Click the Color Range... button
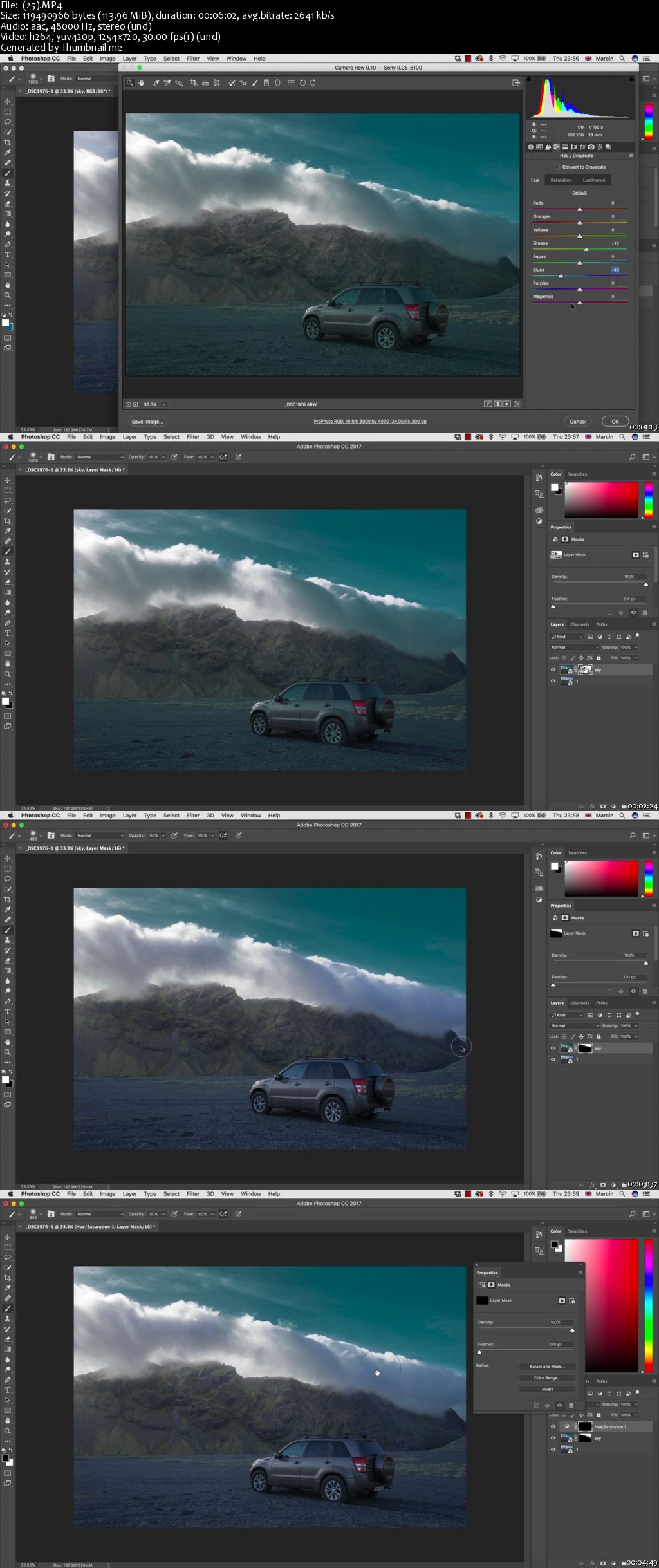 point(547,1378)
